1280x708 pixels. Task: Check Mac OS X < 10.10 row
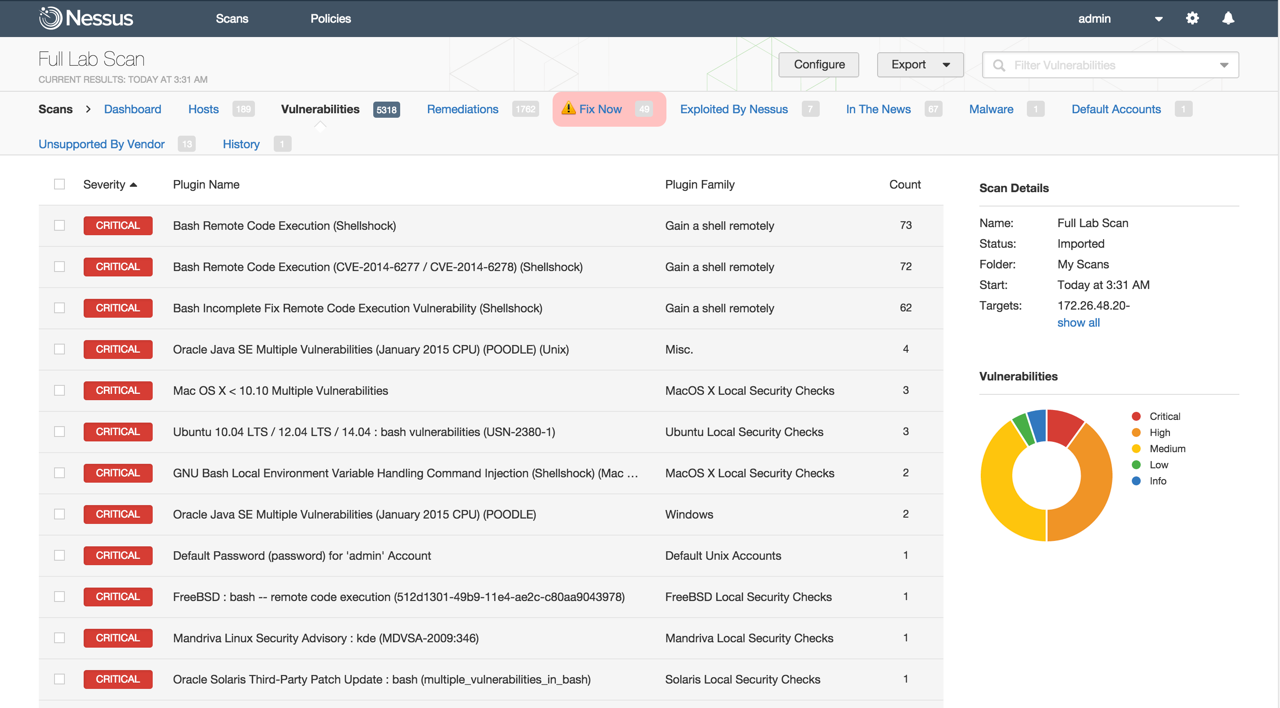(59, 391)
